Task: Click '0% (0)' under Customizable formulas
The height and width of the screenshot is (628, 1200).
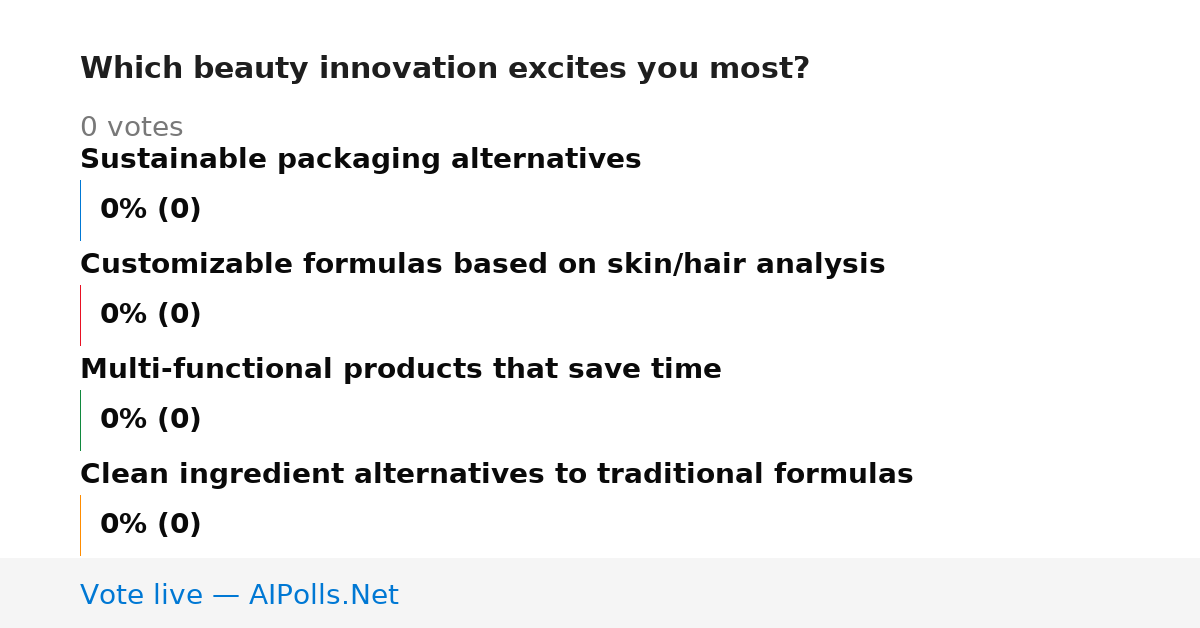Action: coord(150,315)
